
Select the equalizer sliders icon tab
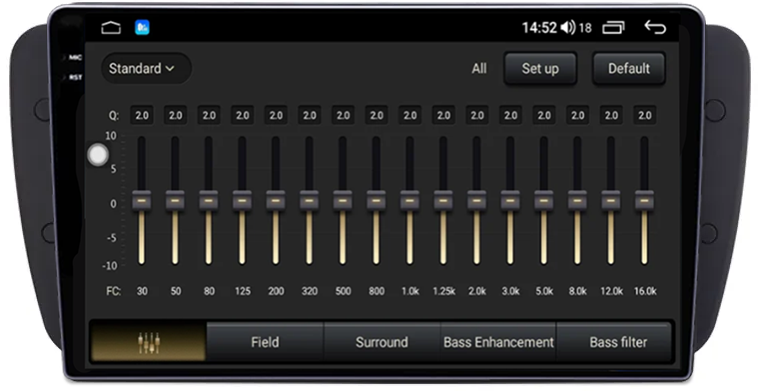[148, 342]
